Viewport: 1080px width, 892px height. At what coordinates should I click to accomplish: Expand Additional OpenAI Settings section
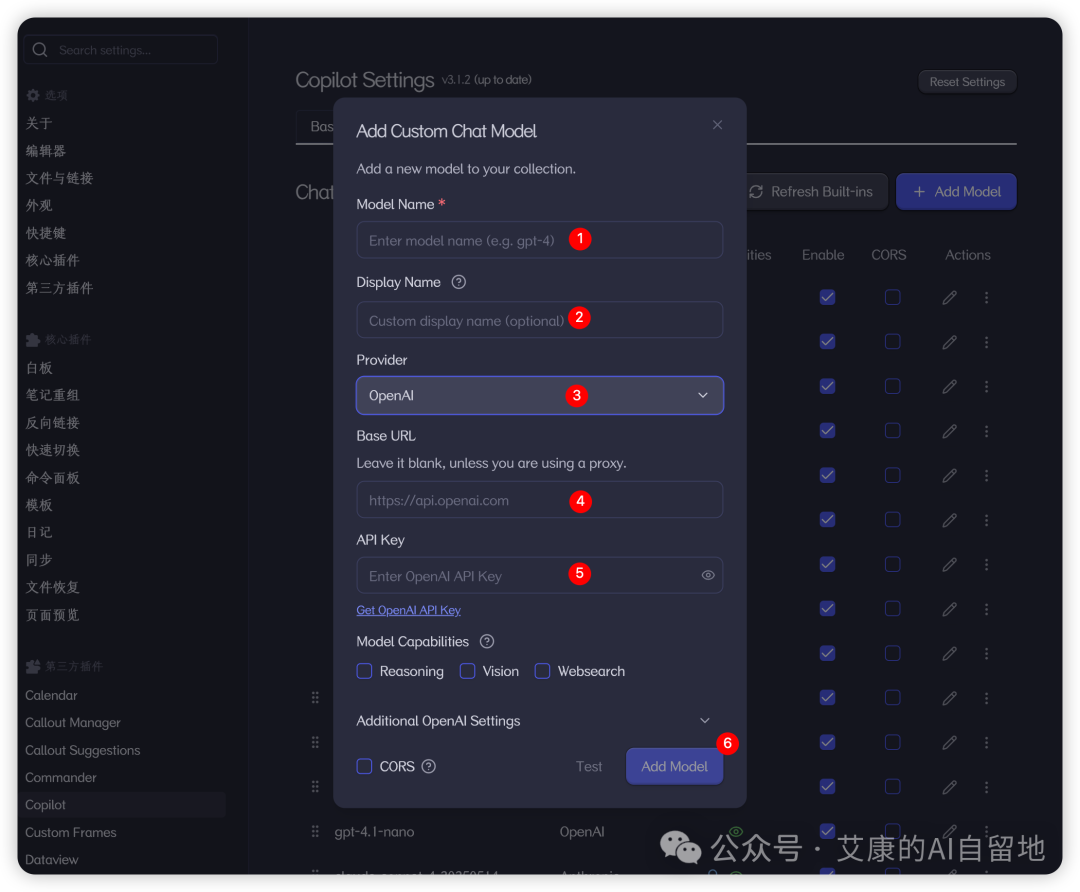coord(533,720)
